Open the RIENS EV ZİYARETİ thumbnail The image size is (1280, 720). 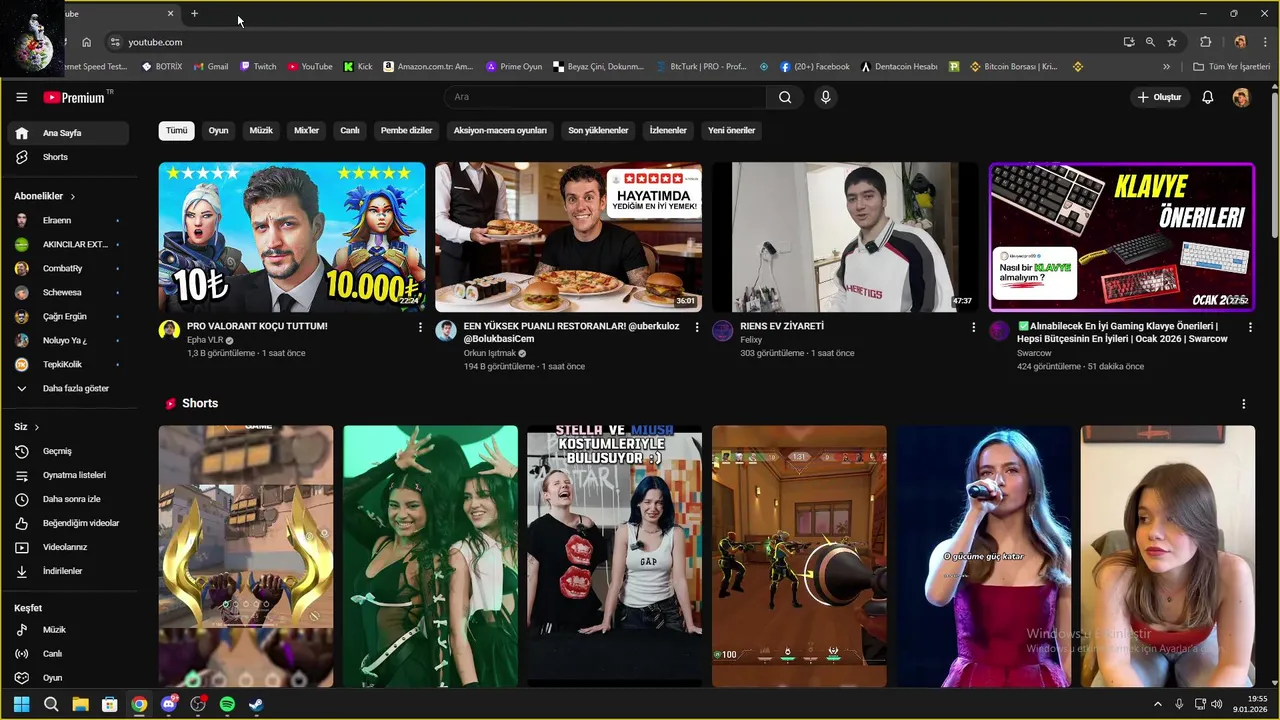[845, 237]
